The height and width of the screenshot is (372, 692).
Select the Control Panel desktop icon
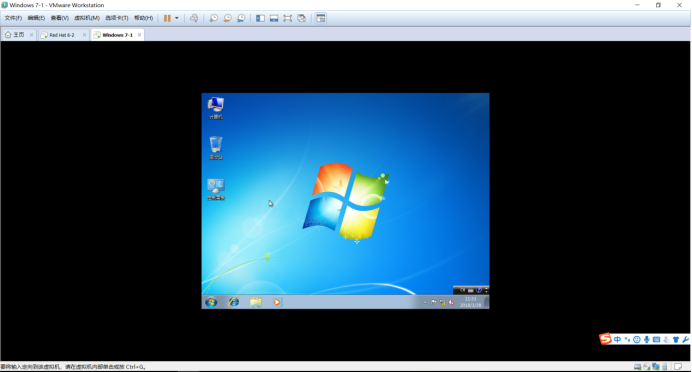(216, 189)
